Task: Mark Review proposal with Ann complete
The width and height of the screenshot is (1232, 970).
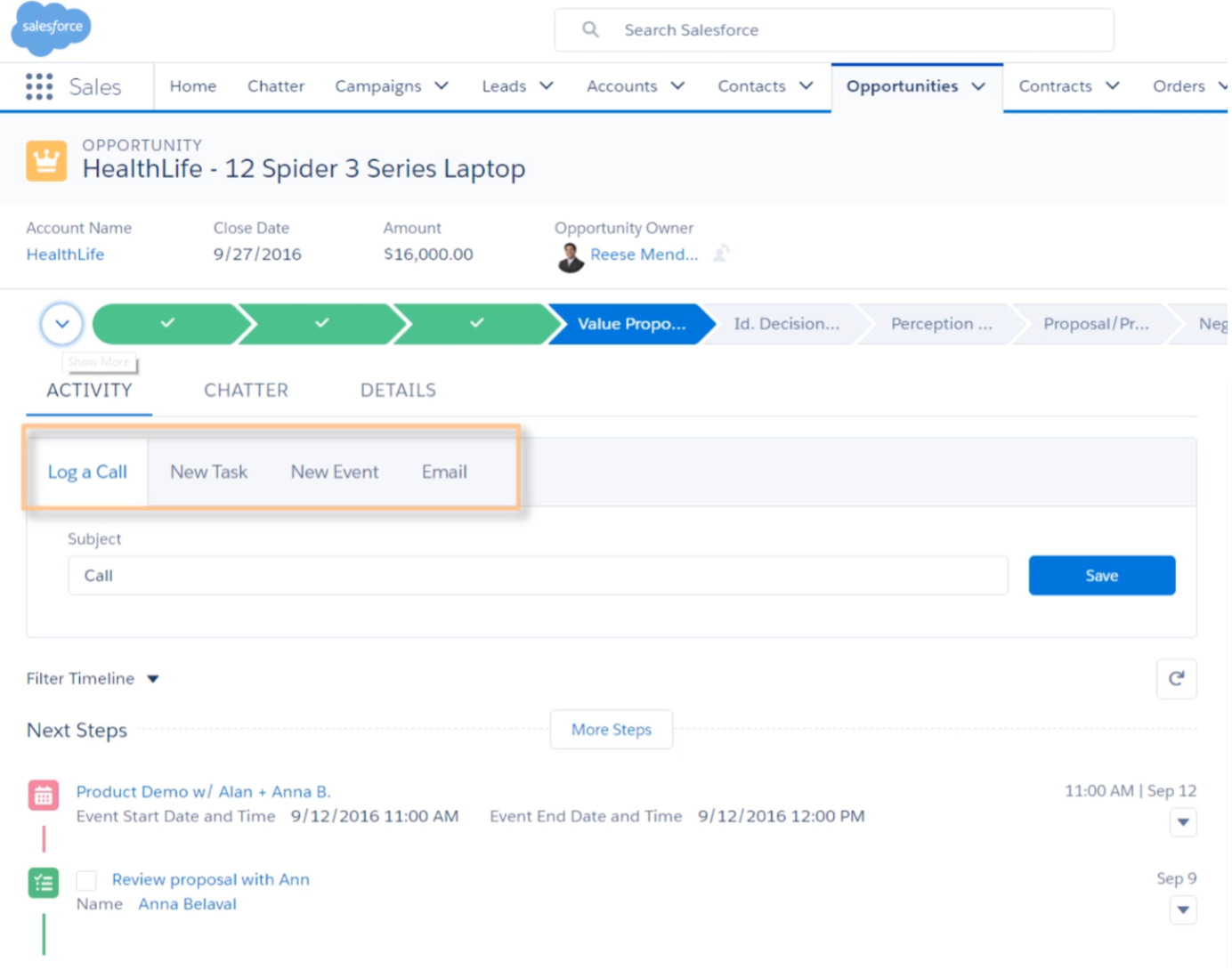Action: [x=86, y=880]
